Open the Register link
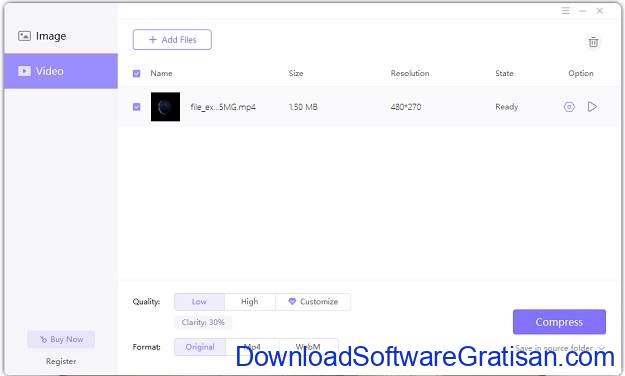Viewport: 625px width, 376px height. pos(61,361)
